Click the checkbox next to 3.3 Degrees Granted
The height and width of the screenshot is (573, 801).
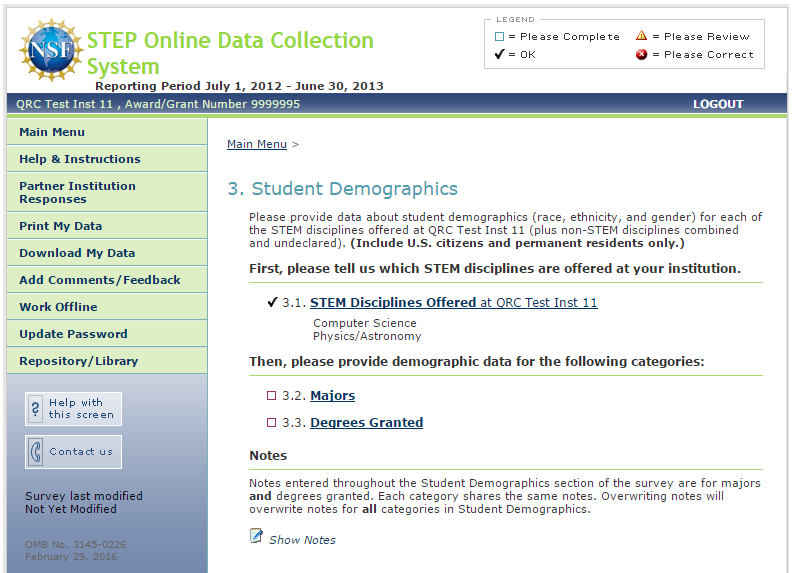(271, 423)
